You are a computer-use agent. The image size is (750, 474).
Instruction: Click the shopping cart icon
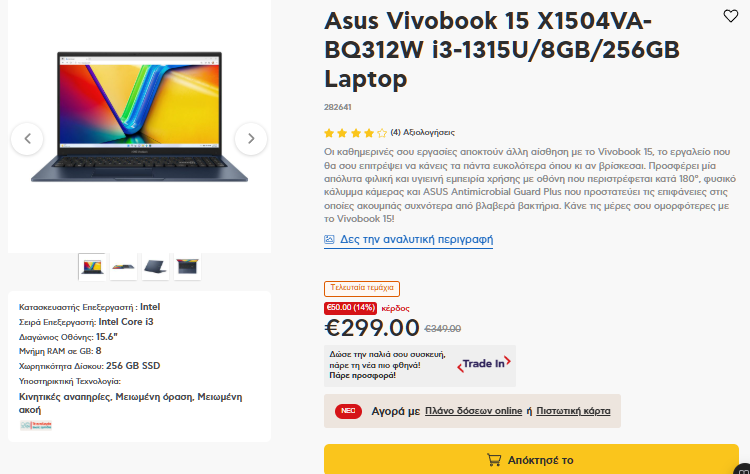pos(494,460)
